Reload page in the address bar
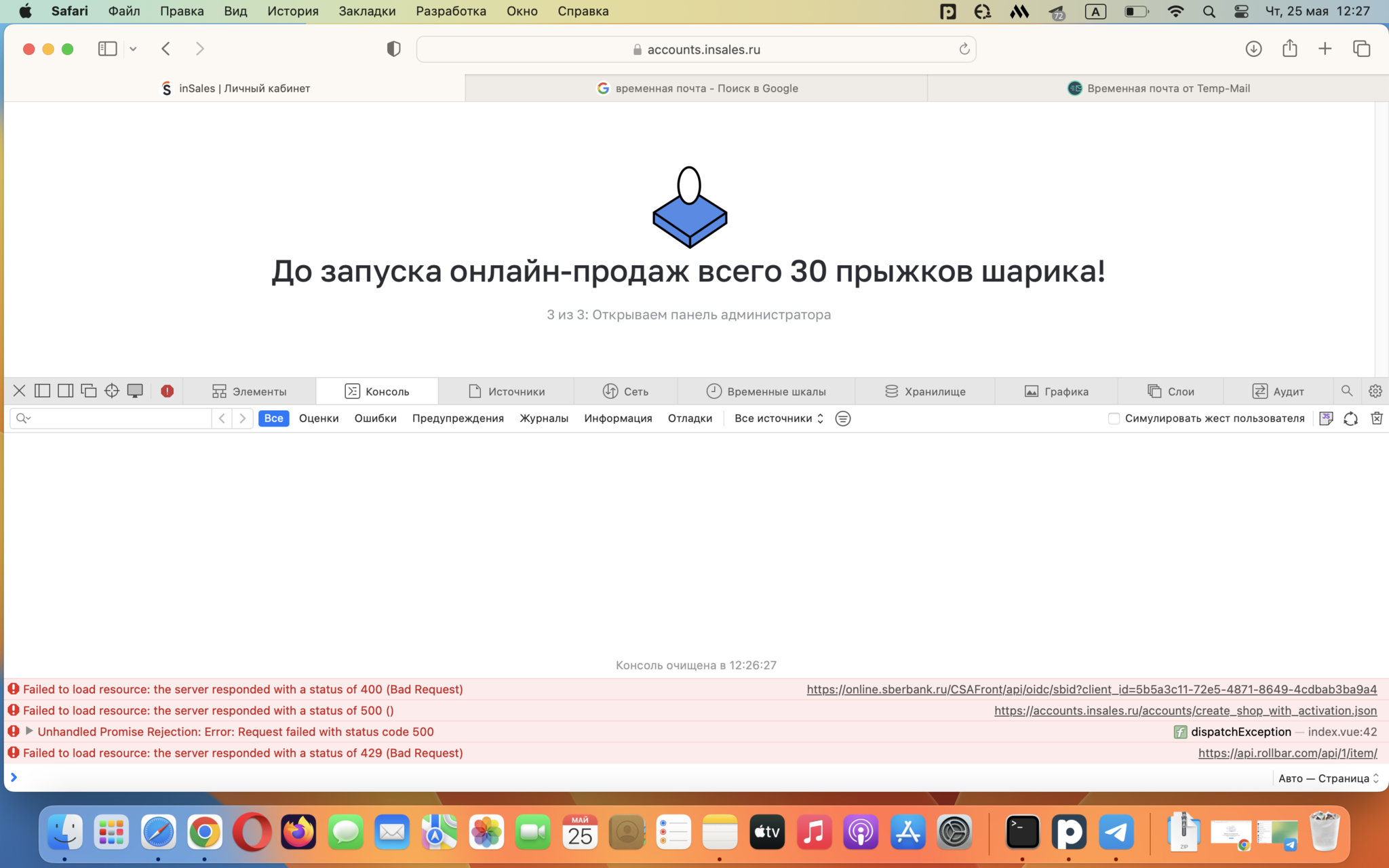 964,49
